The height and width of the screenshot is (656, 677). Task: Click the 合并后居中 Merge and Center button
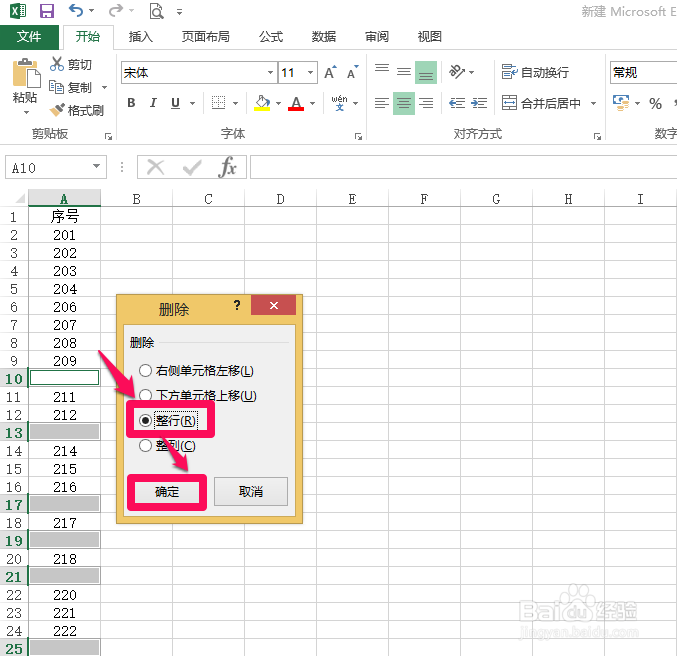pyautogui.click(x=541, y=103)
